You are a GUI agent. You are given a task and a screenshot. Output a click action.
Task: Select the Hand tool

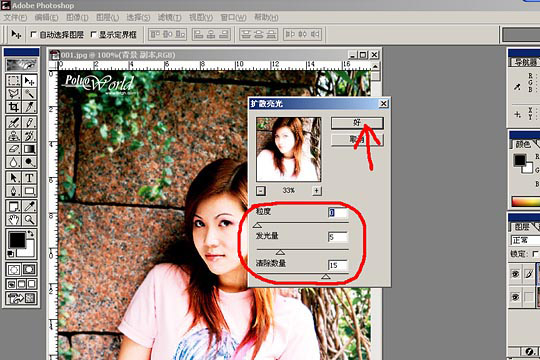pos(14,219)
